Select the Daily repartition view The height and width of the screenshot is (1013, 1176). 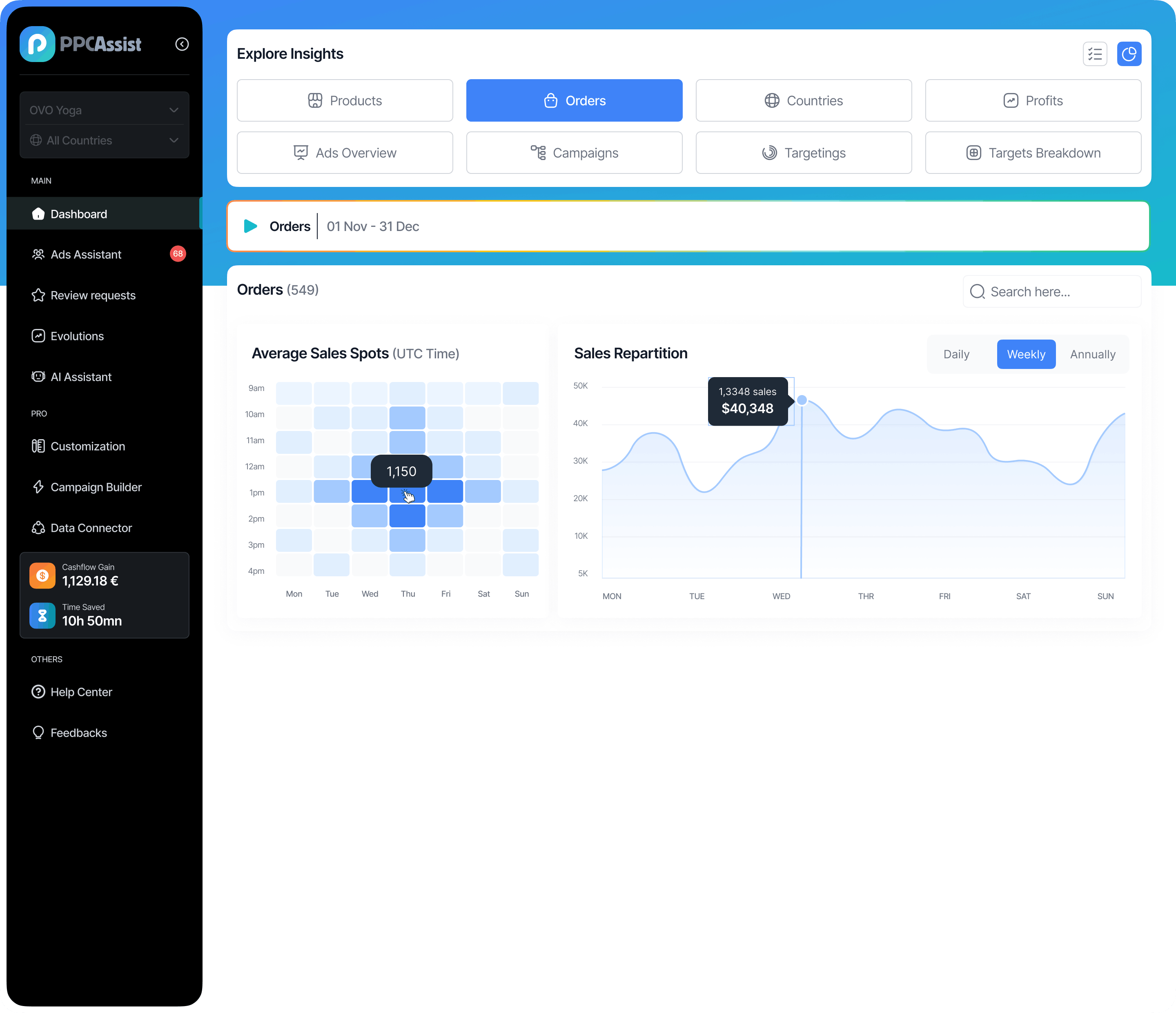point(956,355)
